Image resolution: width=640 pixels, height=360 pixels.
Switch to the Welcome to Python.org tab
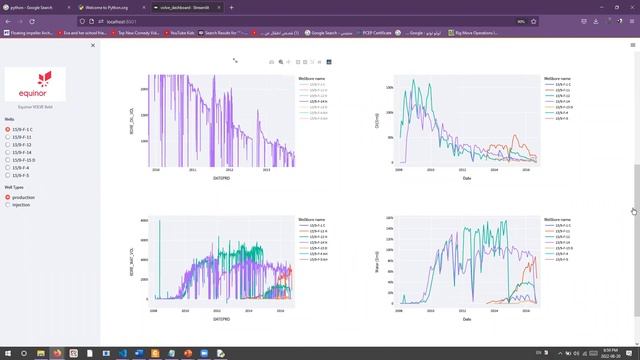tap(111, 7)
